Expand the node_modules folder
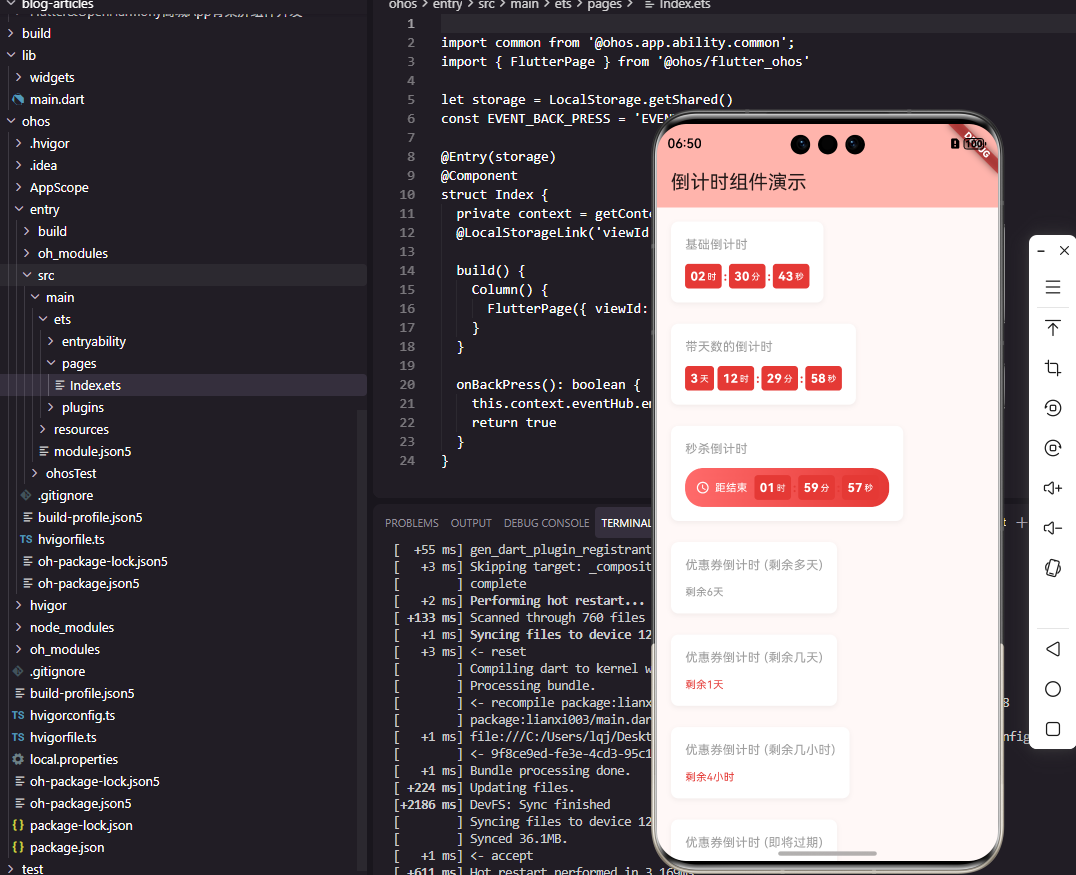This screenshot has height=875, width=1076. click(19, 627)
